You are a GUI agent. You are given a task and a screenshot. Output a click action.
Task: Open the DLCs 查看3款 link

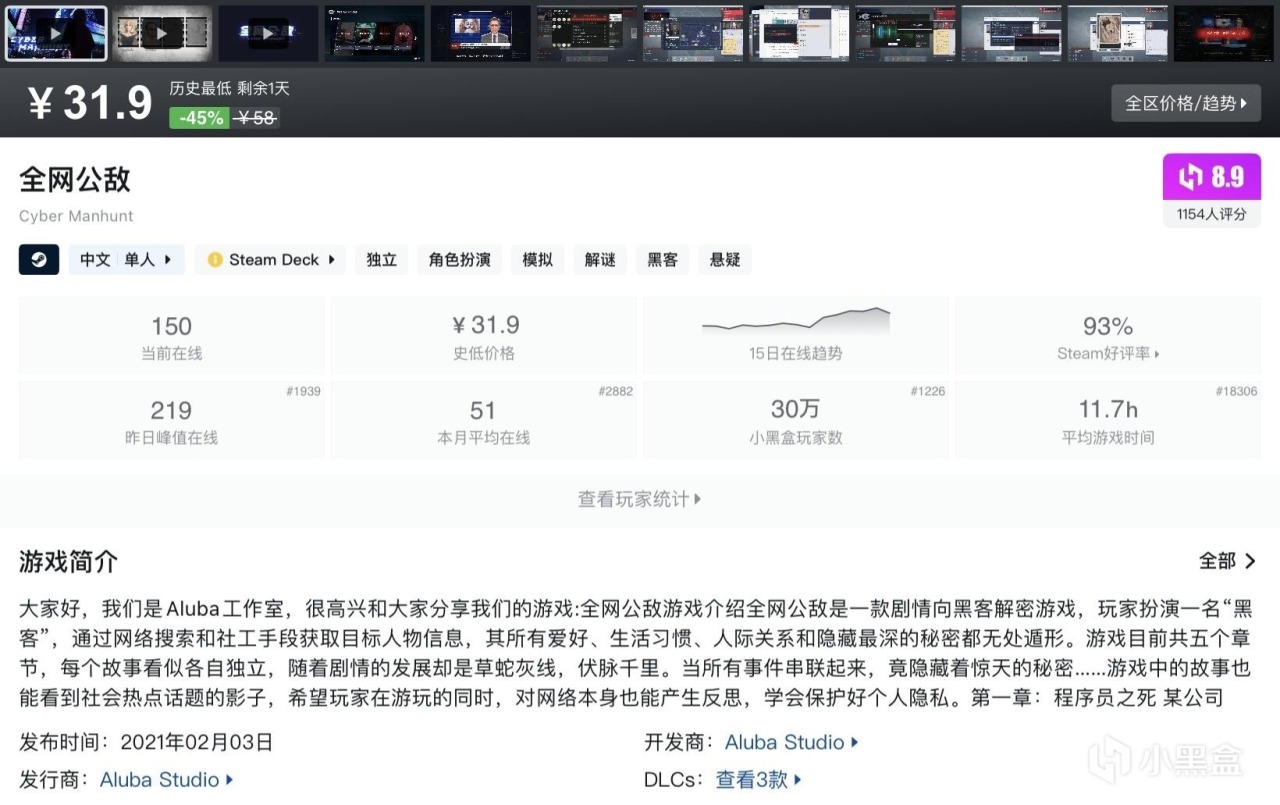click(759, 780)
